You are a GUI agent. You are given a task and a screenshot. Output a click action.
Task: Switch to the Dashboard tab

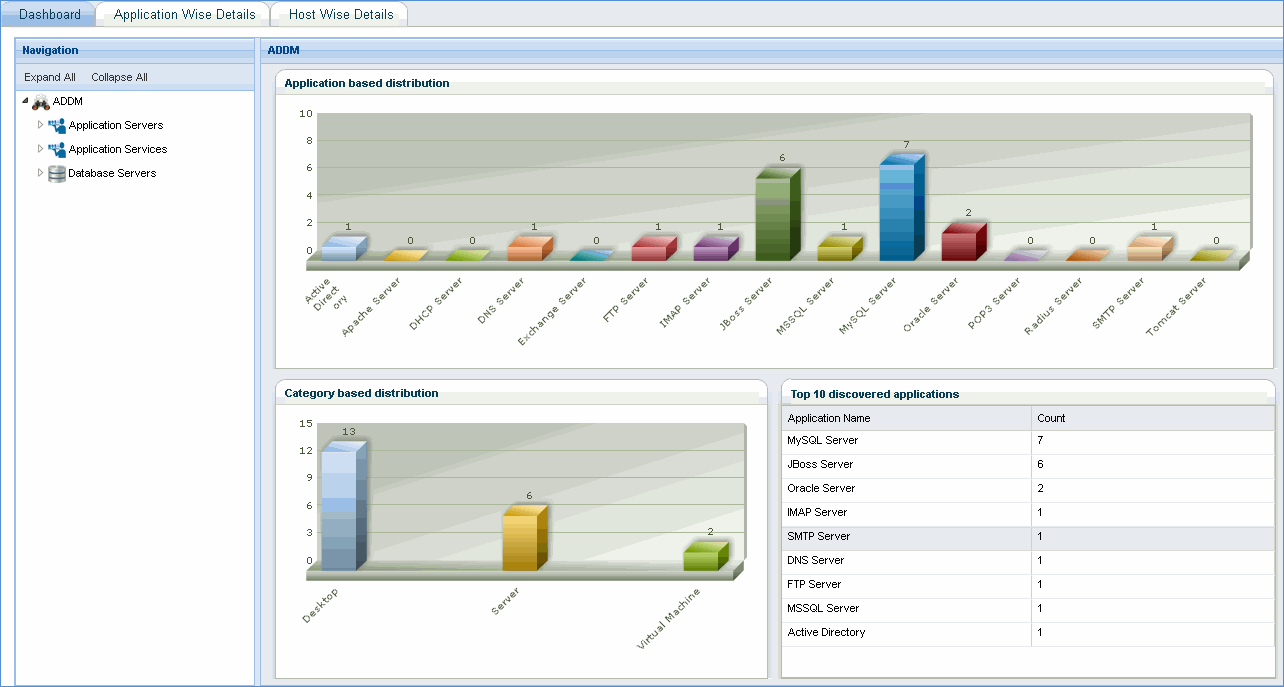click(49, 13)
